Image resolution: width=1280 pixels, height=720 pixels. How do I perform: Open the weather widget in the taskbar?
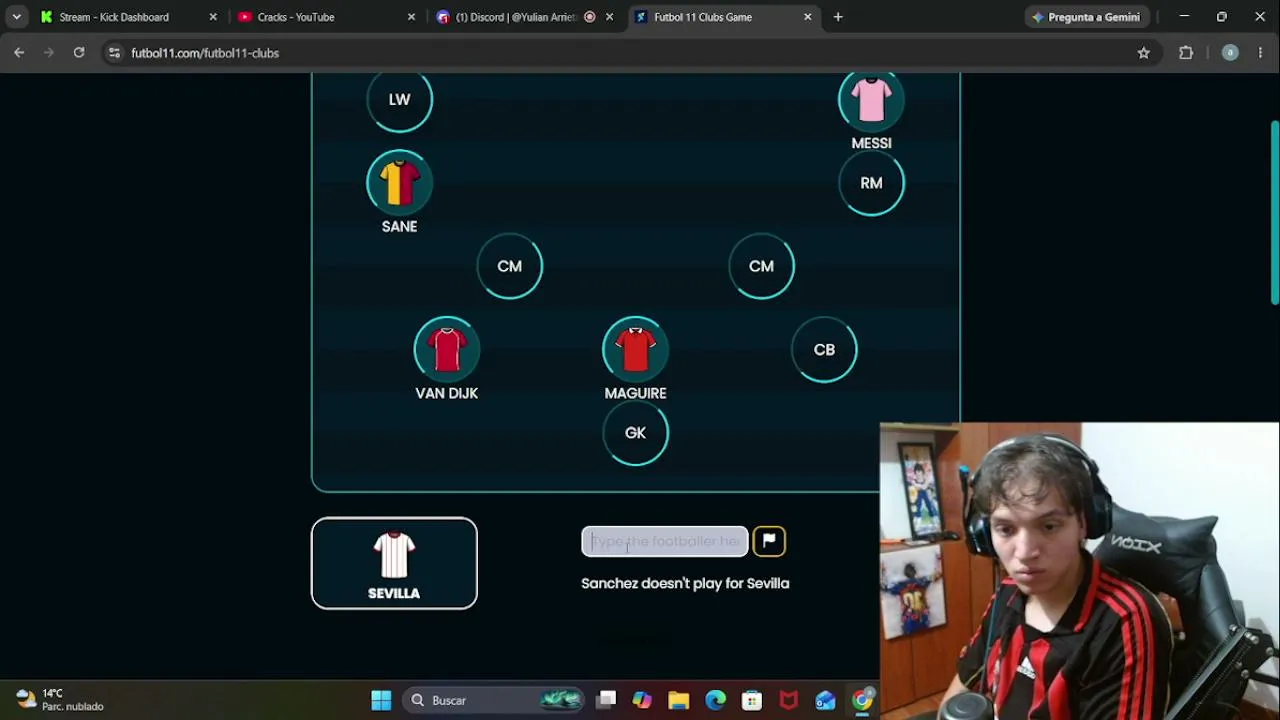pyautogui.click(x=60, y=700)
